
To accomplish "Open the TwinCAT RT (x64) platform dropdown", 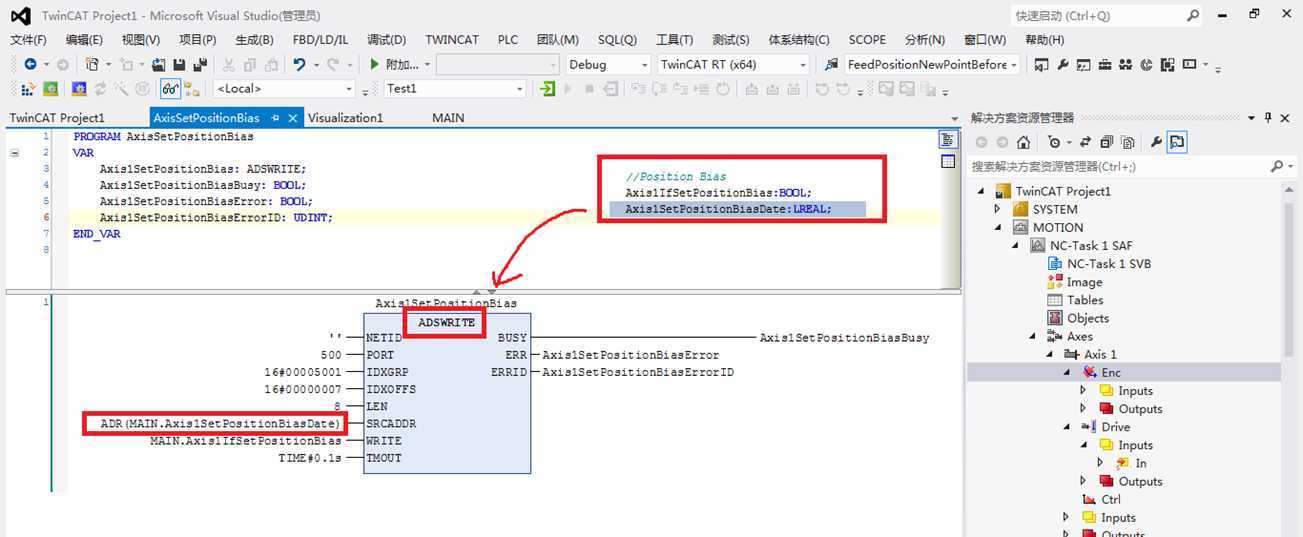I will point(802,64).
